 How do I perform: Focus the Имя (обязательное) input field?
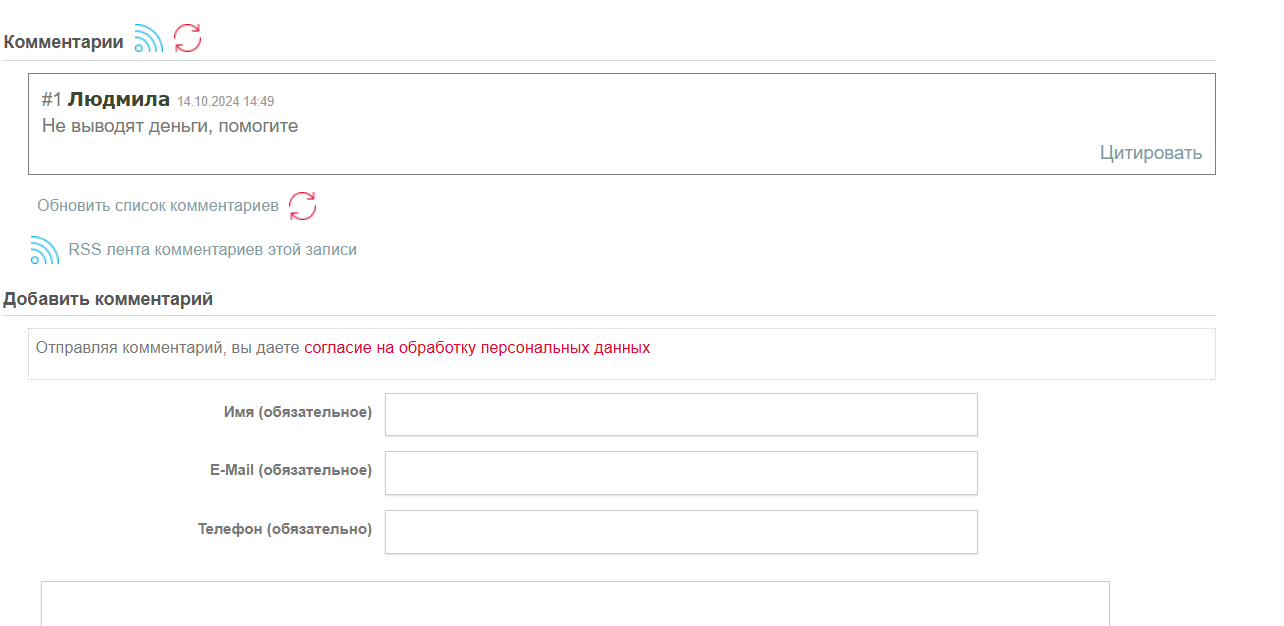(x=680, y=414)
